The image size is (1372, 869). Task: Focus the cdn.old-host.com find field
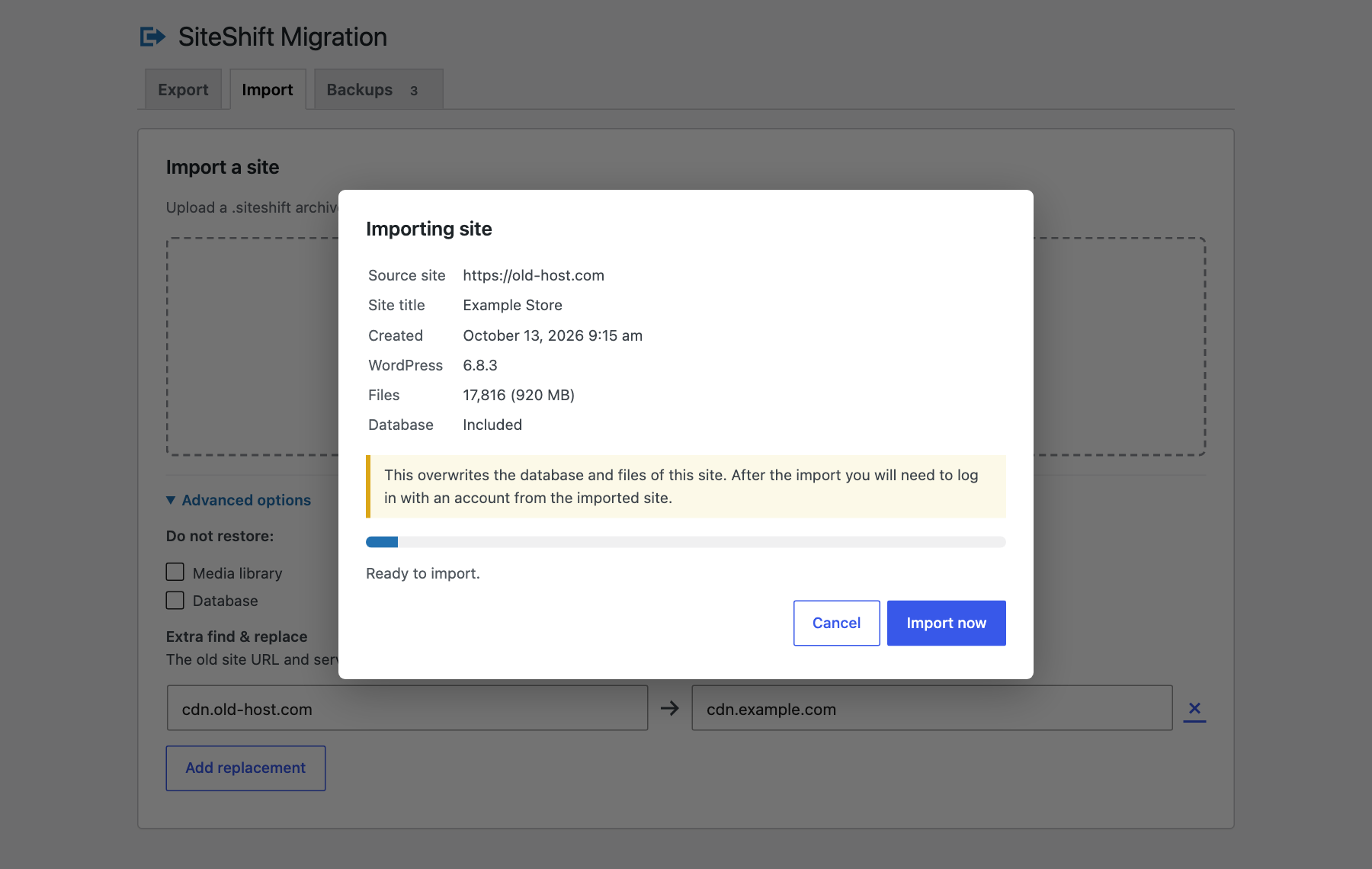pos(407,708)
